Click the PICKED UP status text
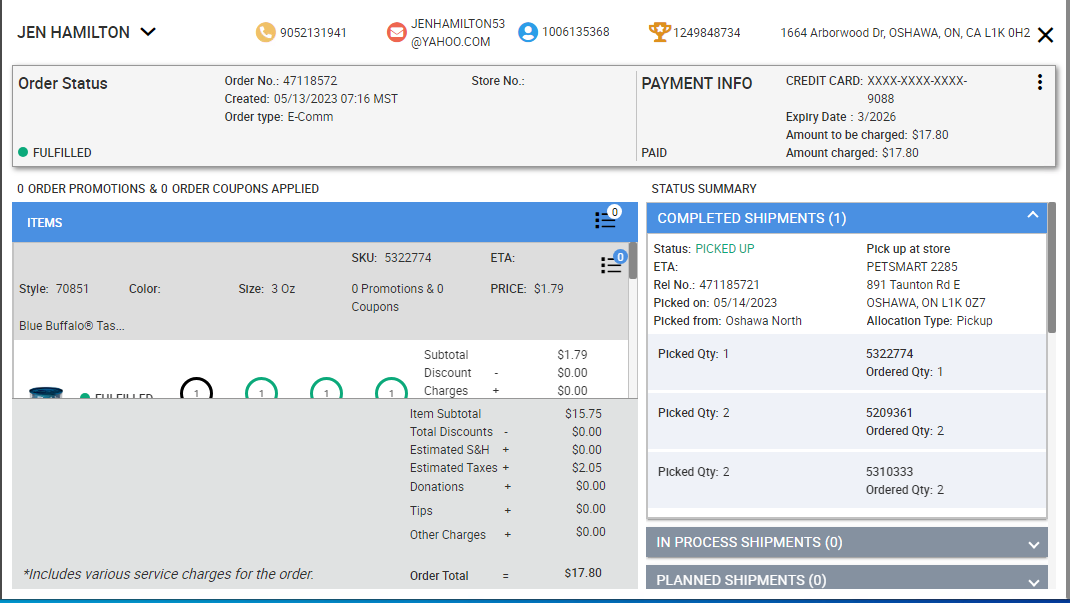The height and width of the screenshot is (603, 1070). point(725,249)
